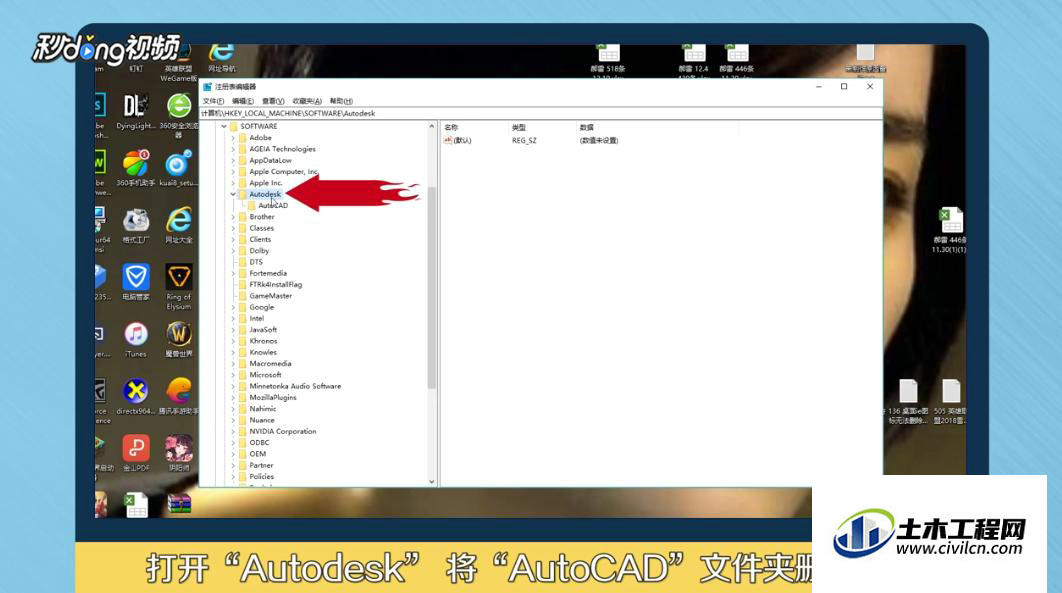
Task: Select the Autodesk key in tree
Action: tap(265, 194)
